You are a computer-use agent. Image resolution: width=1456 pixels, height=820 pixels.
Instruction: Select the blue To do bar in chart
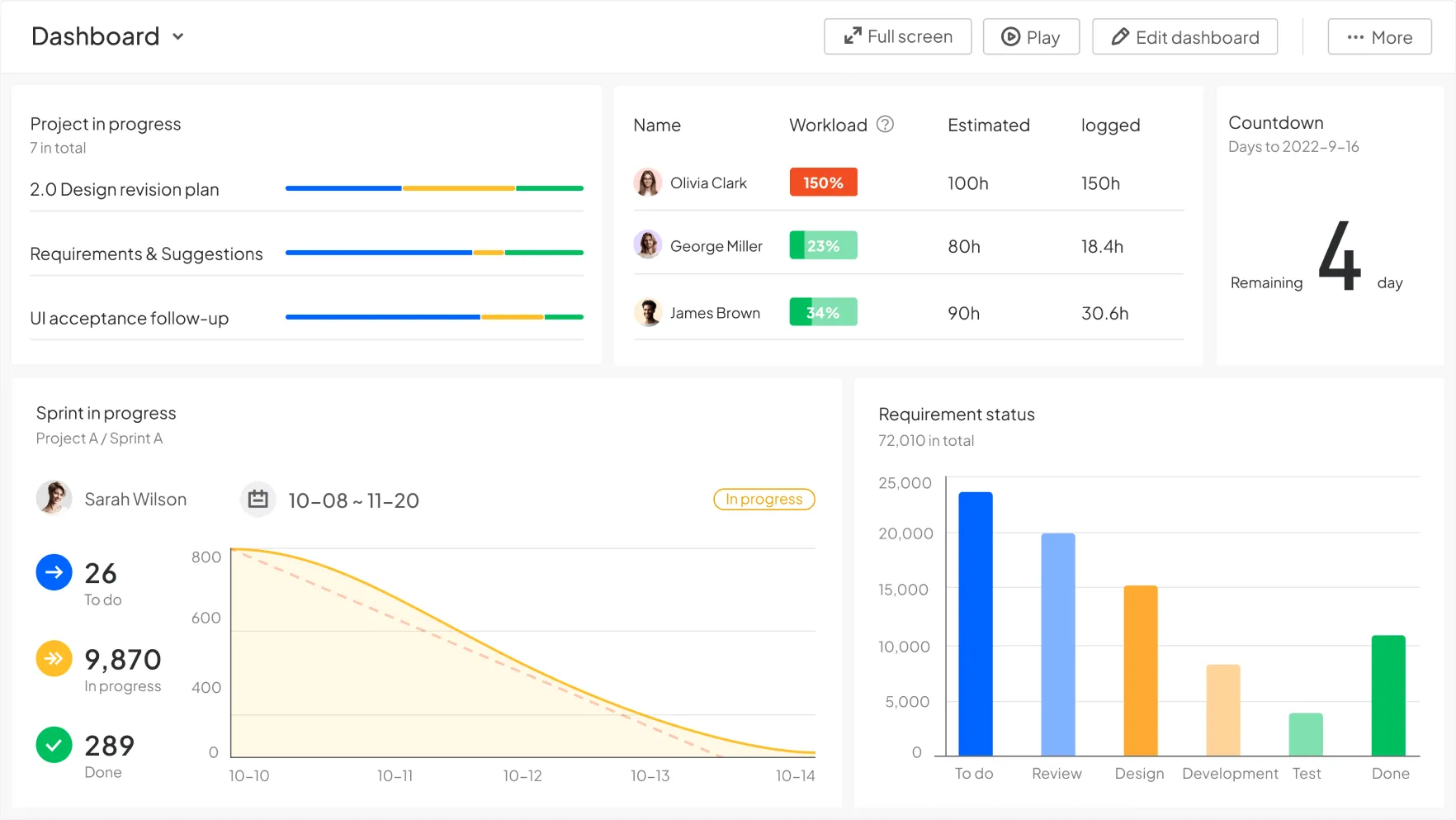pyautogui.click(x=976, y=624)
